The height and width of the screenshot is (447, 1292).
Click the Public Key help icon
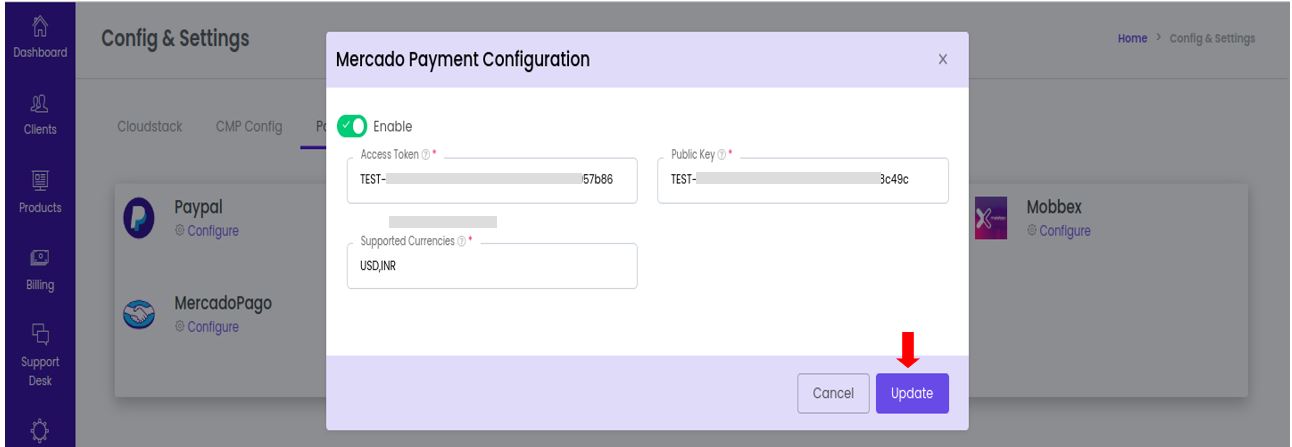[716, 157]
